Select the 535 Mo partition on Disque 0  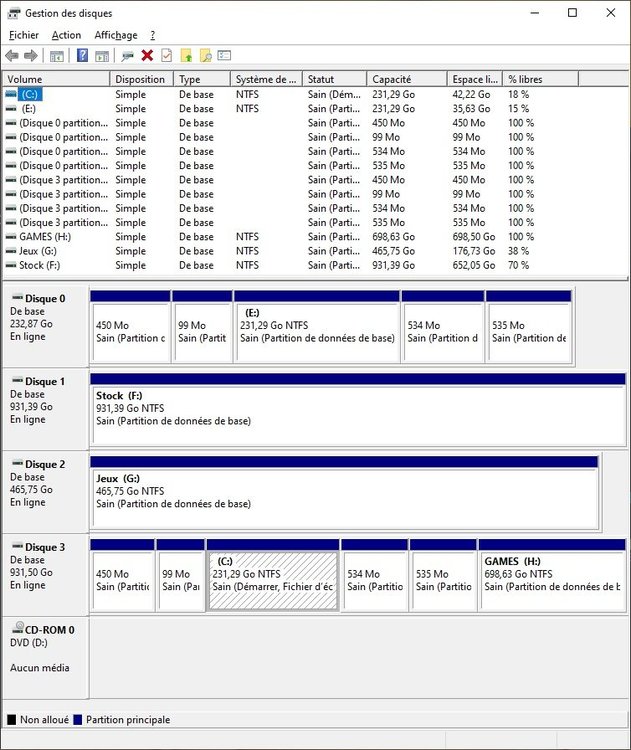coord(529,327)
